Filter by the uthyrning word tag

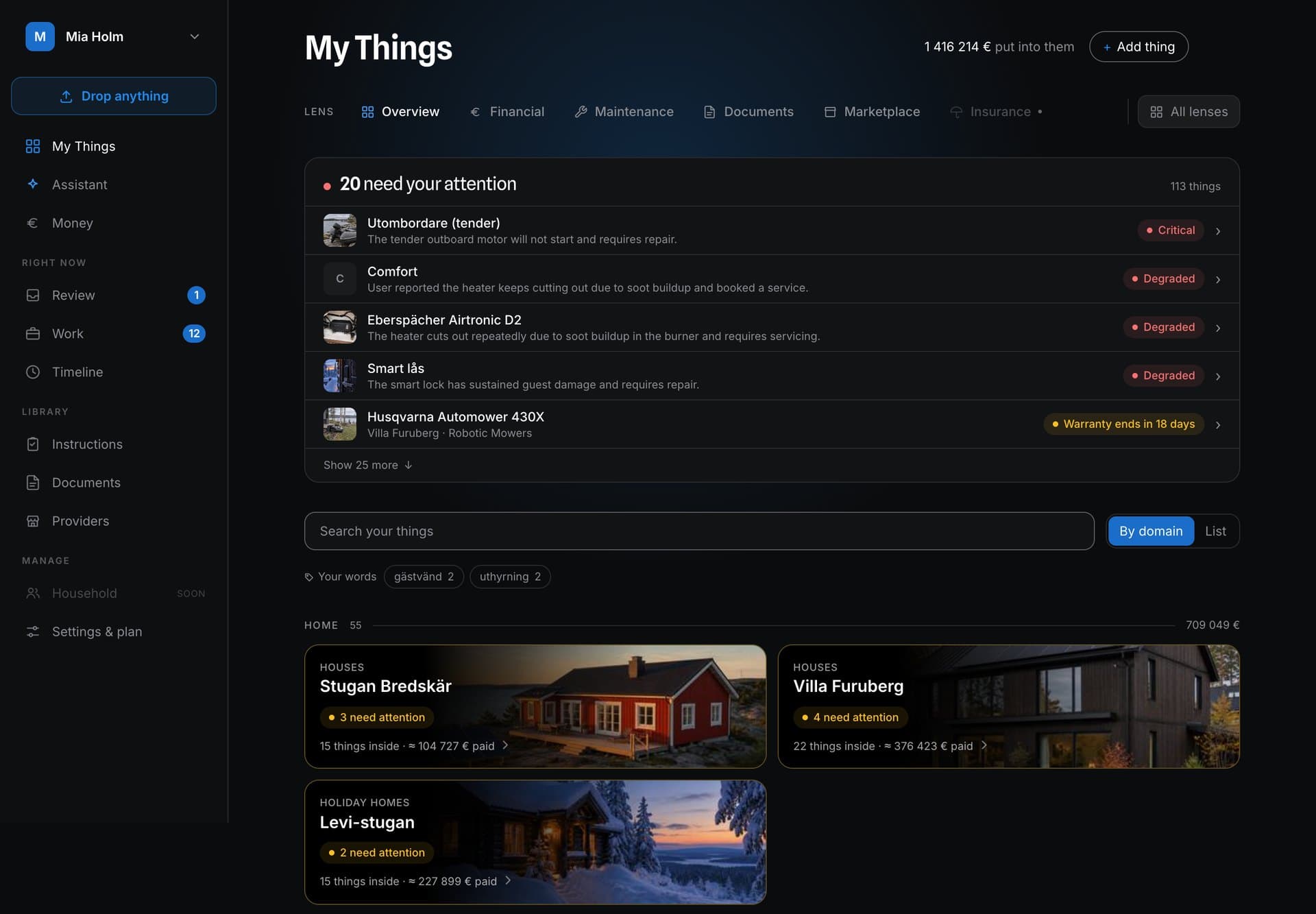click(x=510, y=577)
